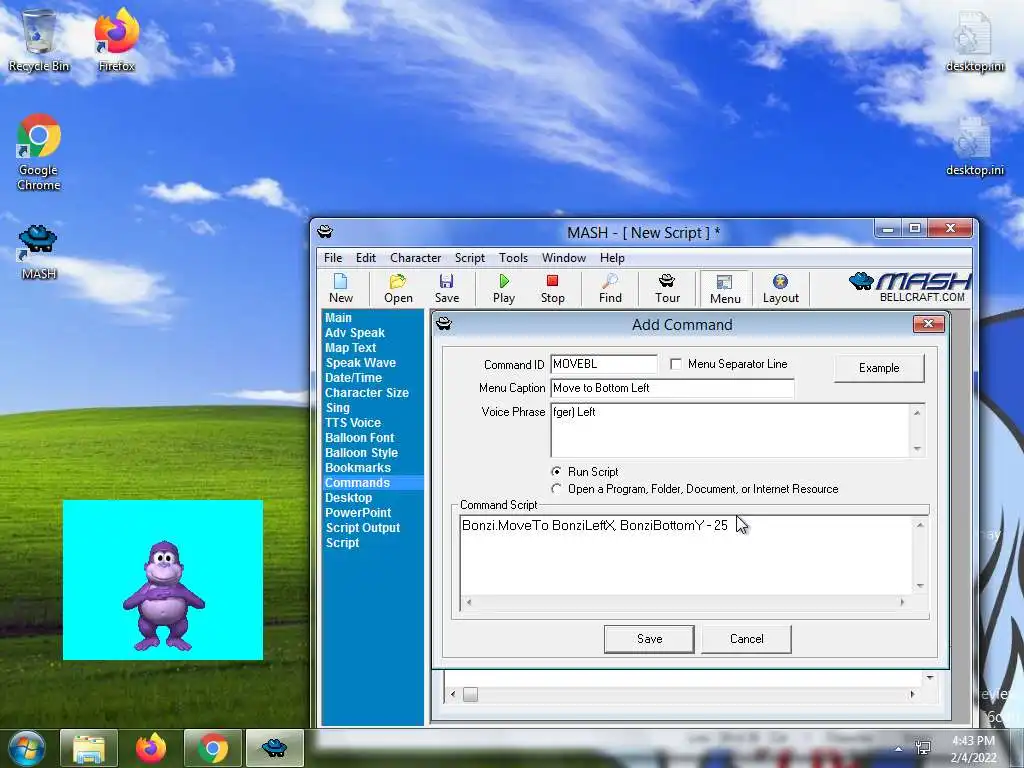Select Adv Speak in the sidebar

click(x=355, y=332)
